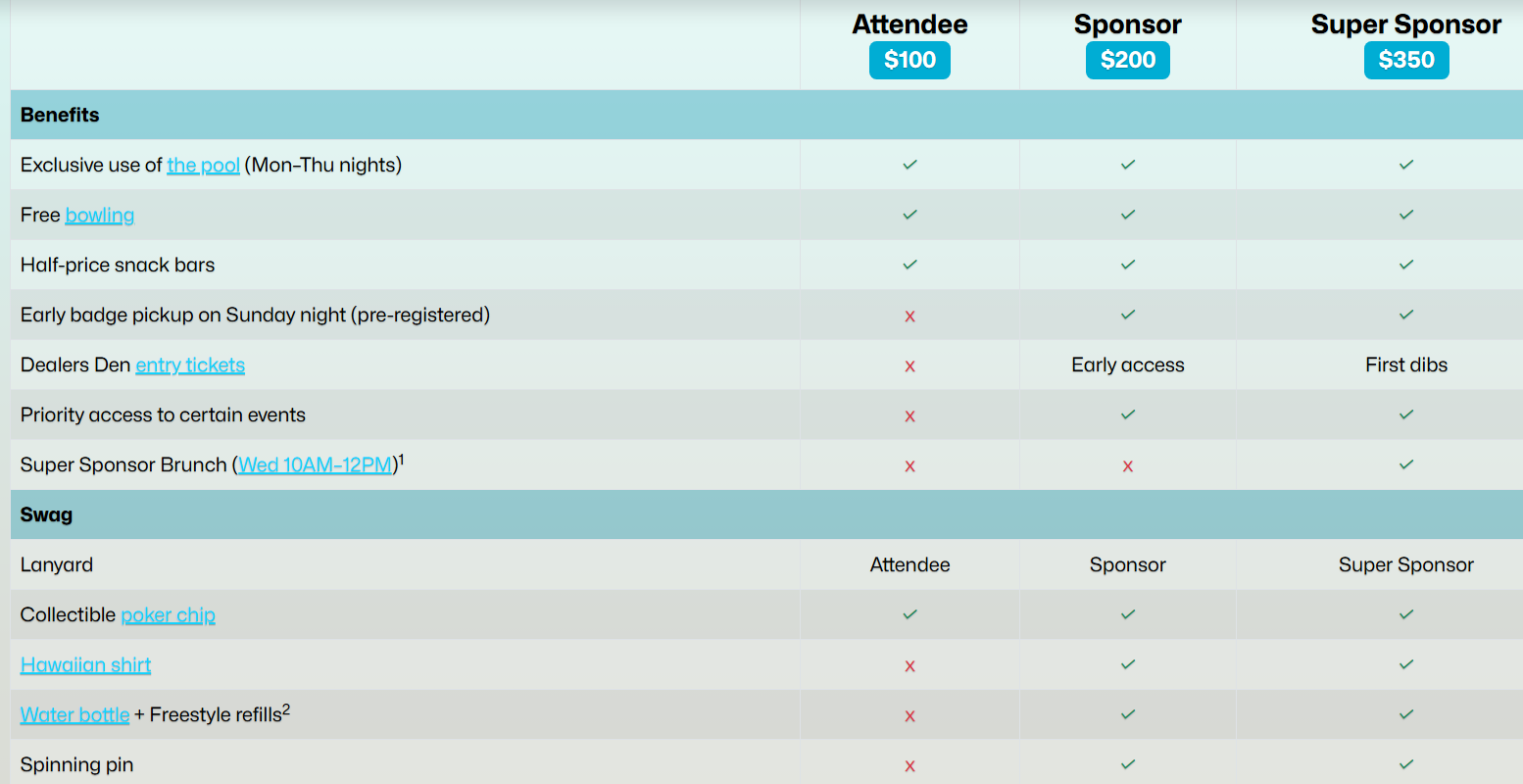
Task: Click Attendee red X for early badge pickup
Action: tap(909, 317)
